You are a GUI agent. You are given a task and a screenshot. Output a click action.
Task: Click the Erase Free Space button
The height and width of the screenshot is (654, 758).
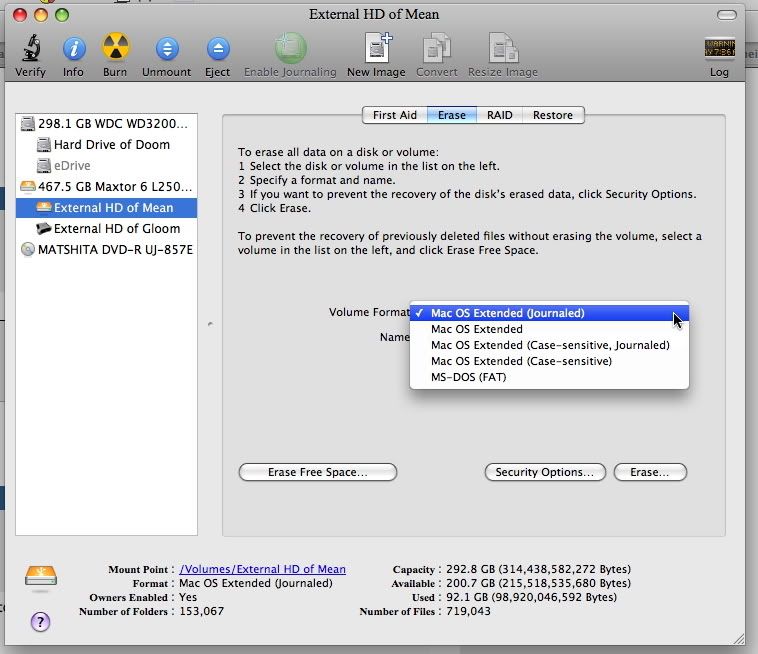pyautogui.click(x=318, y=472)
